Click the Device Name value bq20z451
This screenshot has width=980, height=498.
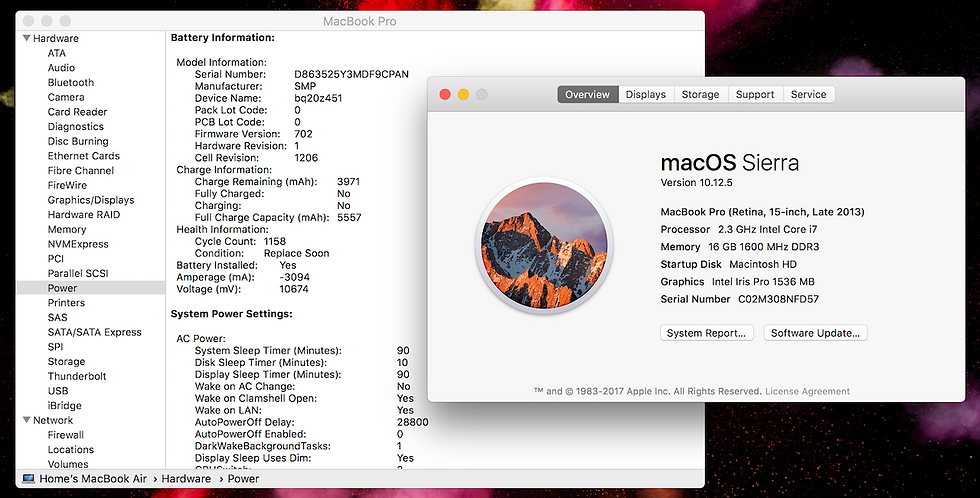click(x=318, y=98)
